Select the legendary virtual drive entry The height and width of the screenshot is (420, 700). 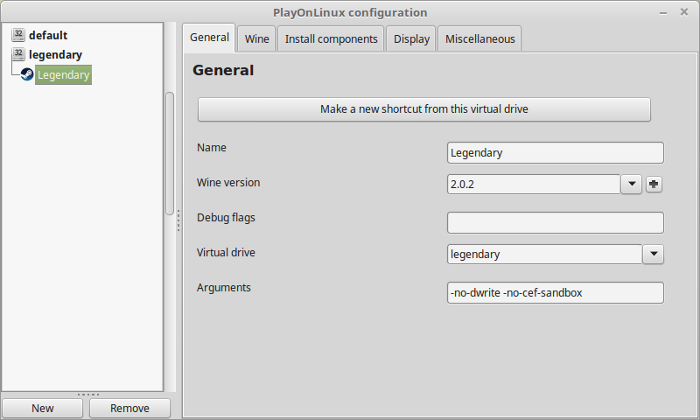coord(55,54)
